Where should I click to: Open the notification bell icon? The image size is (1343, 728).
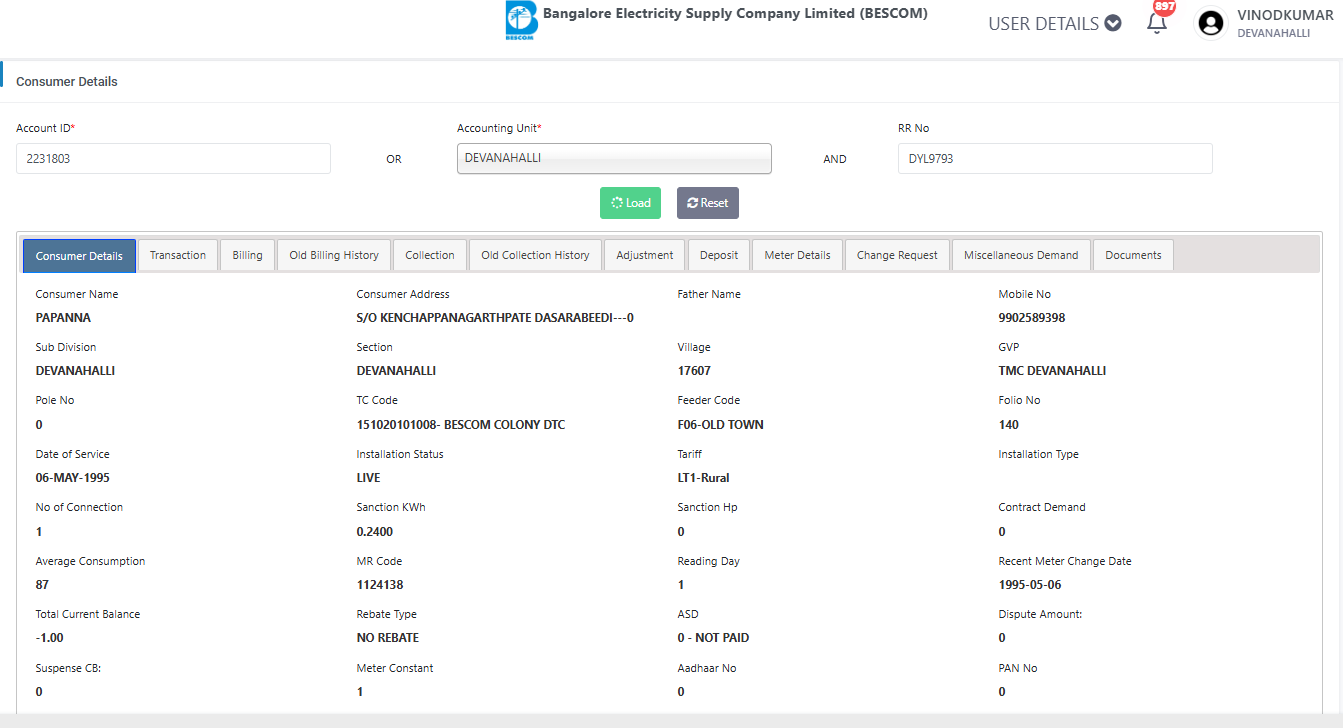click(1157, 23)
